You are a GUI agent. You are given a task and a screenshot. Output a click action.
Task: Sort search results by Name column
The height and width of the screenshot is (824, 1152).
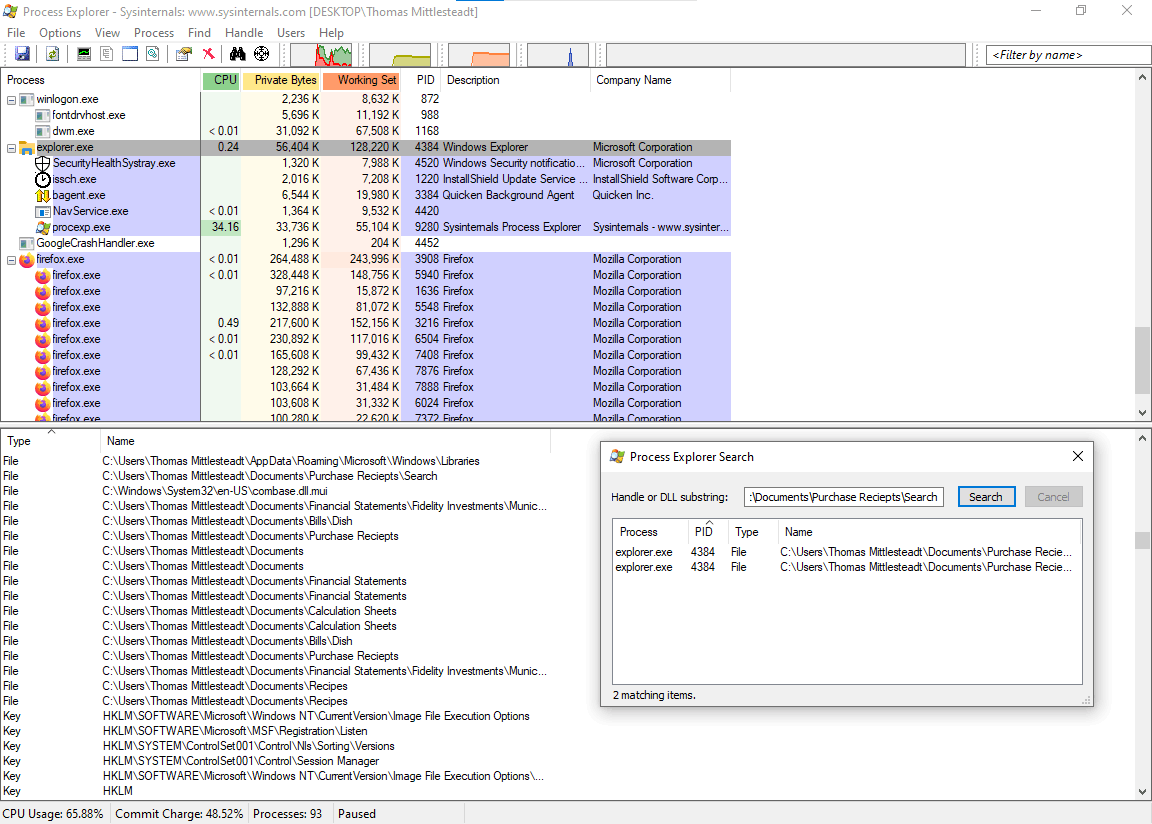(x=929, y=532)
